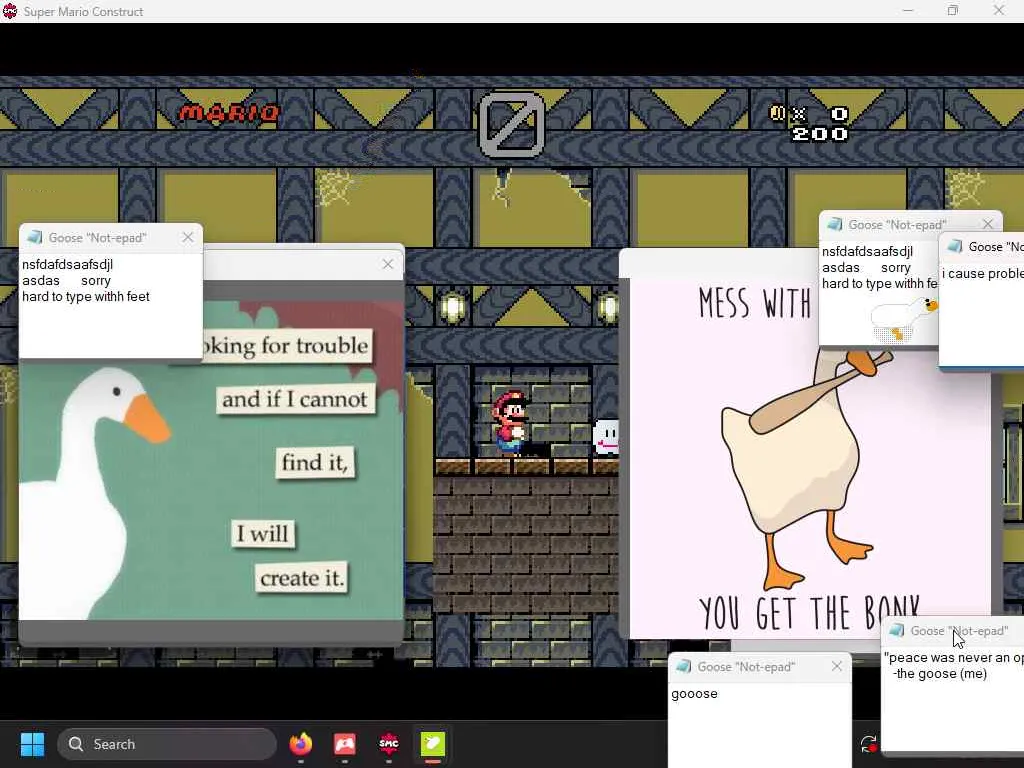Click the 'find it,' clipping
The width and height of the screenshot is (1024, 768).
pos(315,462)
